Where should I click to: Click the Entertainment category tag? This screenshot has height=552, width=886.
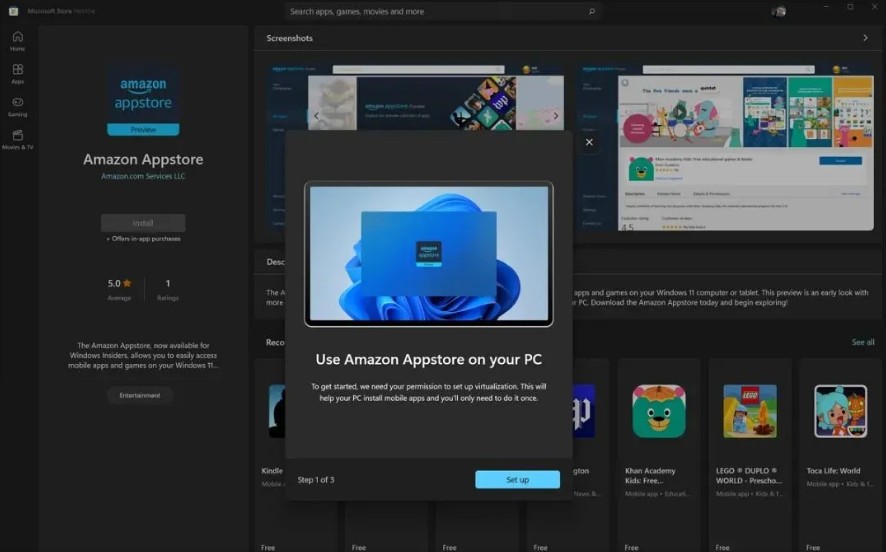[140, 395]
